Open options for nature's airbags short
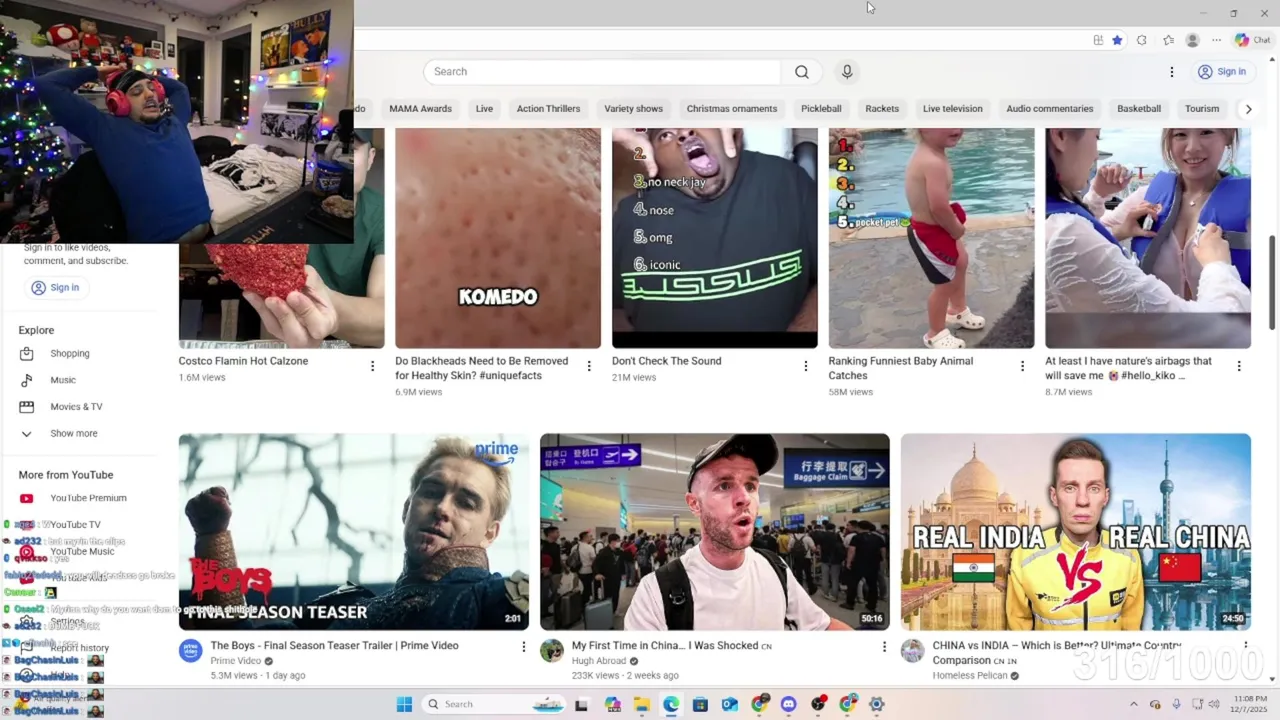 [1239, 366]
